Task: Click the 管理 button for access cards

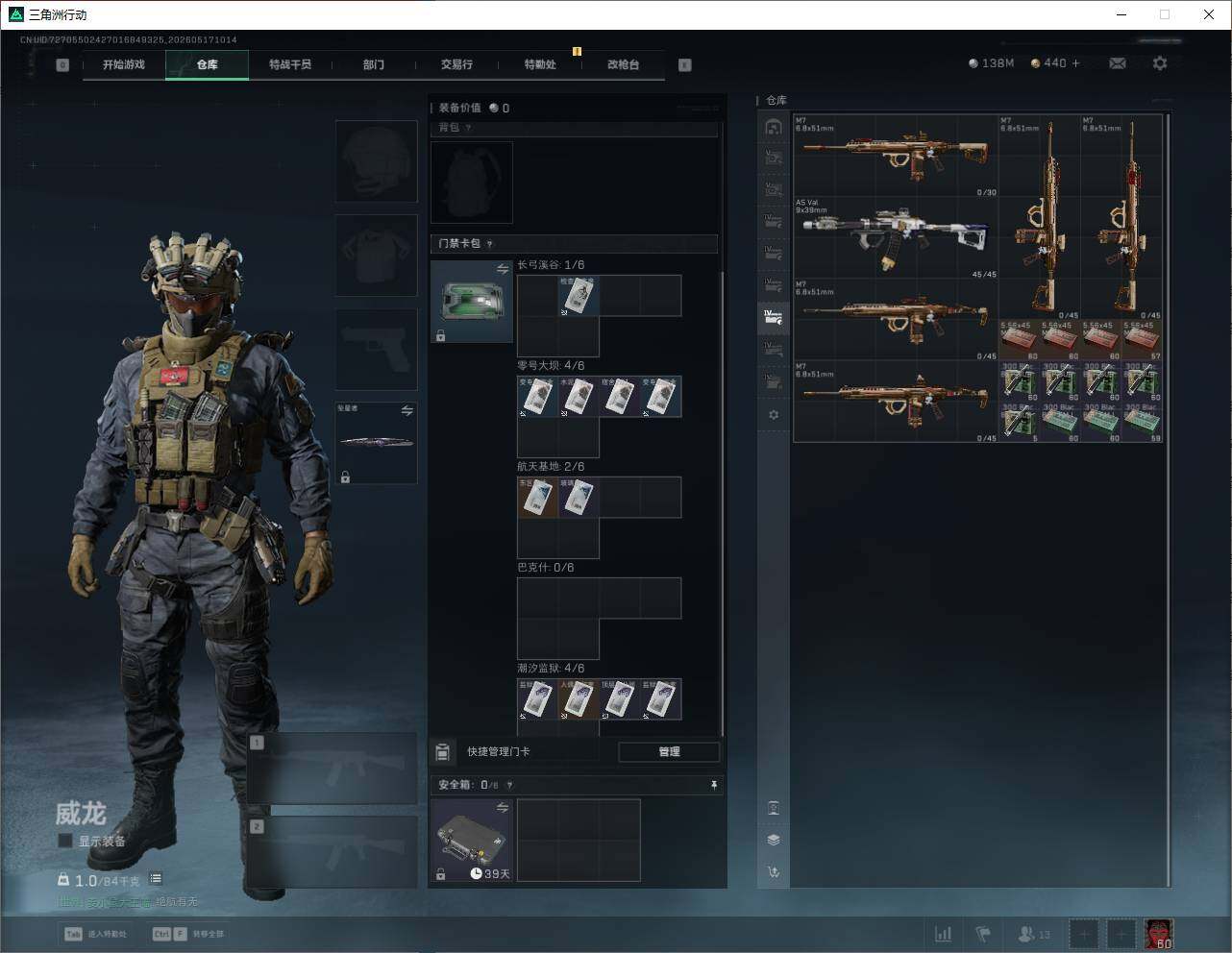Action: click(669, 751)
